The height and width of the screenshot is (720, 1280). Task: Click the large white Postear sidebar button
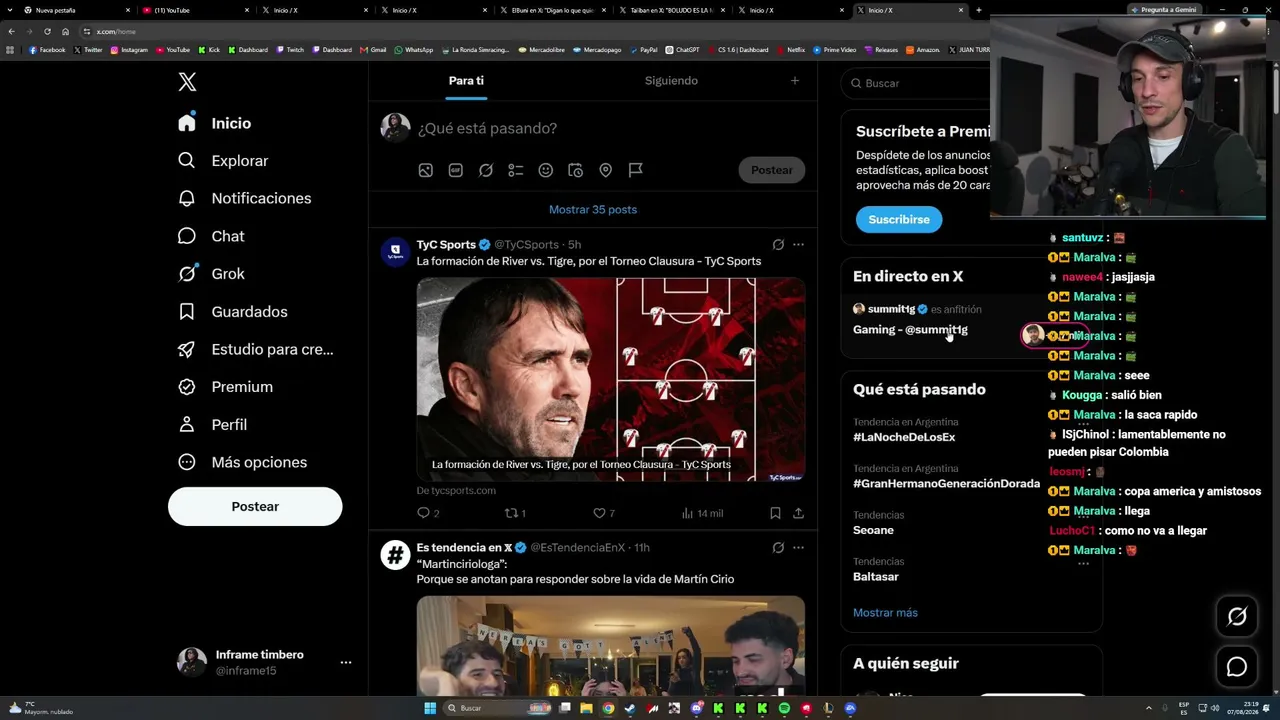point(255,507)
